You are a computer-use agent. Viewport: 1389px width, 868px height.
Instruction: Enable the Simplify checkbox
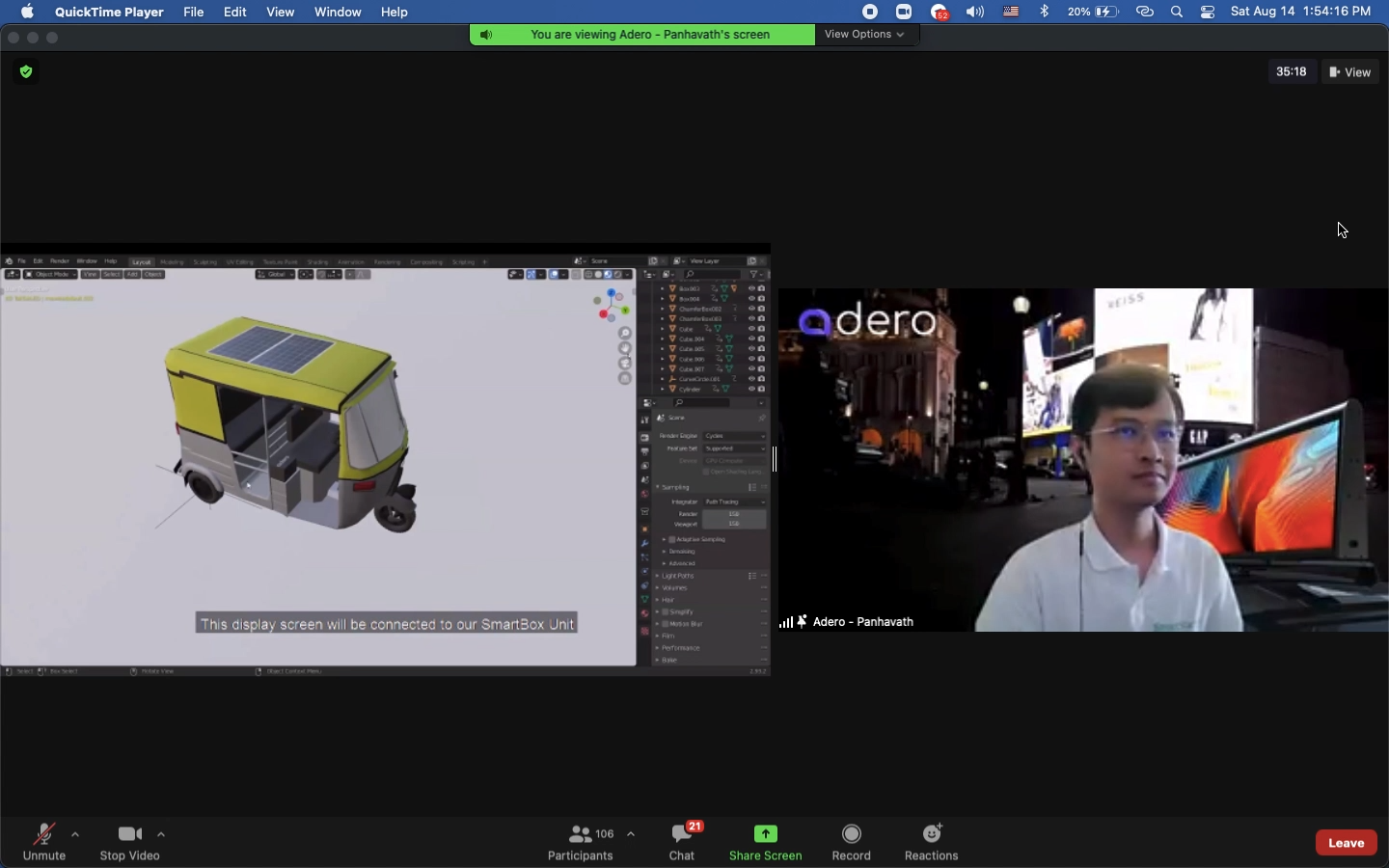coord(667,612)
